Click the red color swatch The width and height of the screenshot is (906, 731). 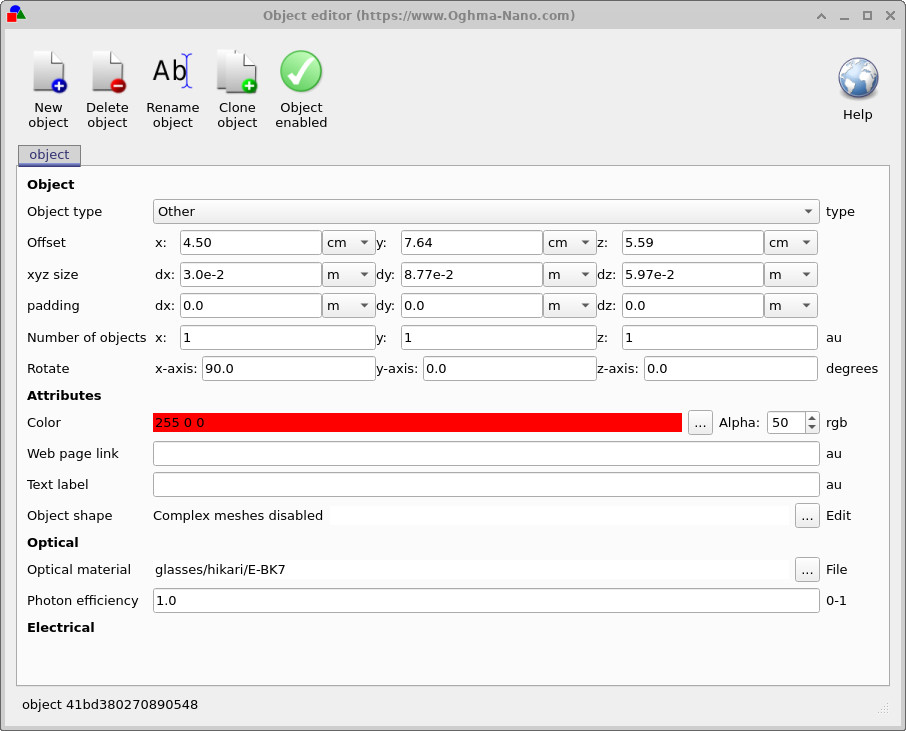(417, 422)
